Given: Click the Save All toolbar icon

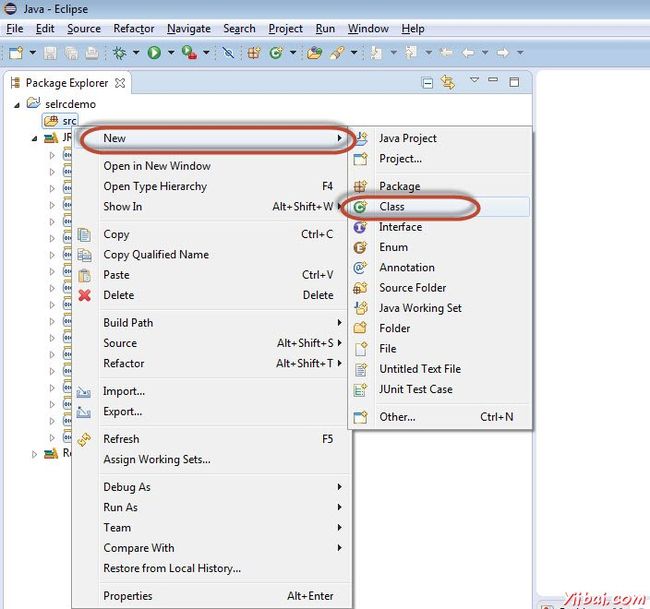Looking at the screenshot, I should pos(71,53).
